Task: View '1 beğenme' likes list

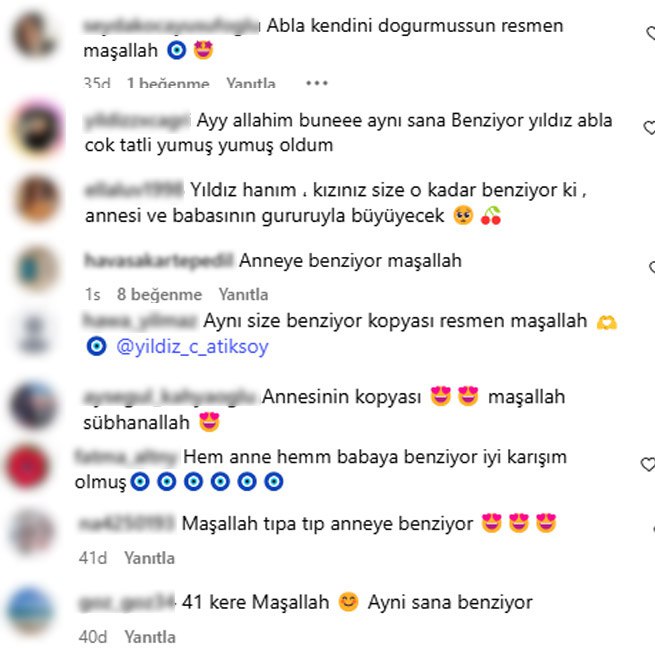Action: coord(168,83)
